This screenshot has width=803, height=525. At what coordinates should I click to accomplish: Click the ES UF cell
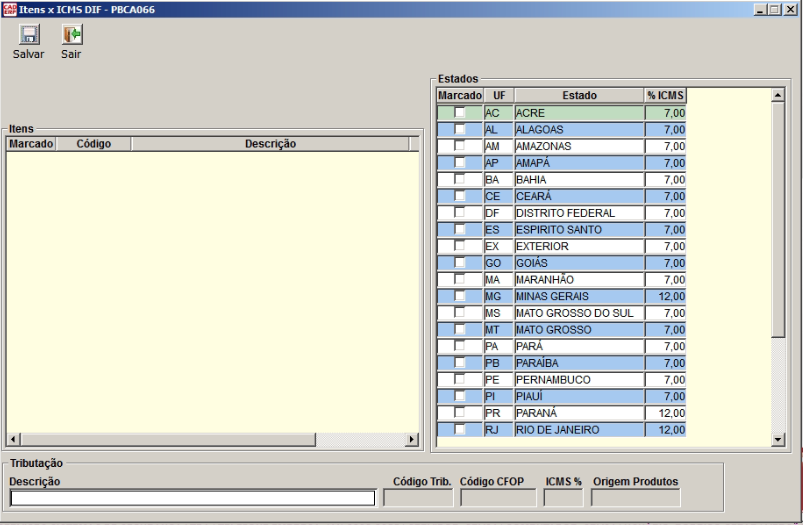pos(499,230)
